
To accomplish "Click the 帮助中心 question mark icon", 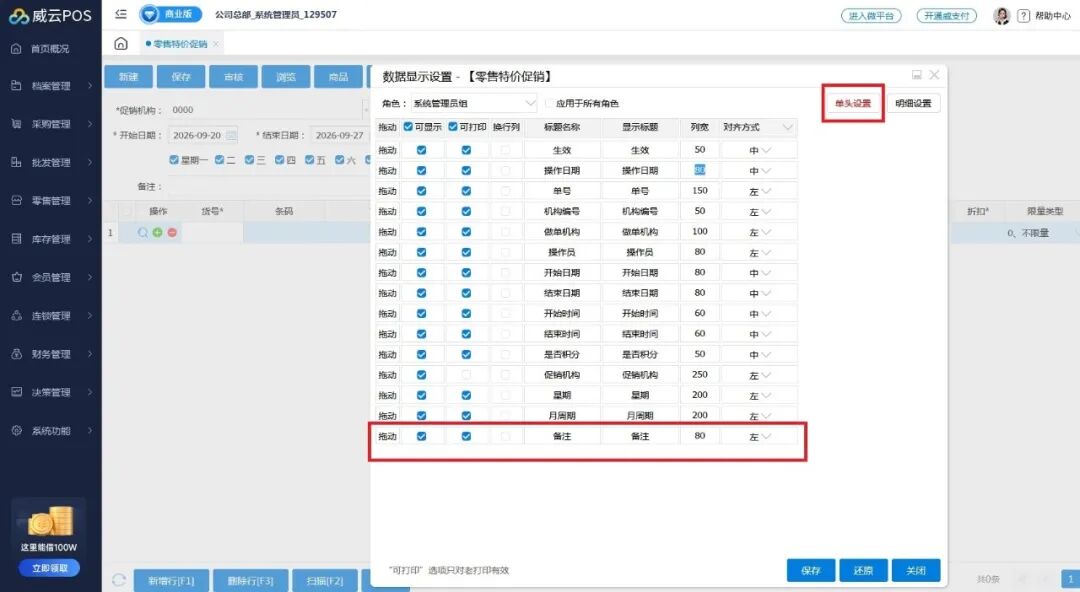I will tap(1024, 15).
